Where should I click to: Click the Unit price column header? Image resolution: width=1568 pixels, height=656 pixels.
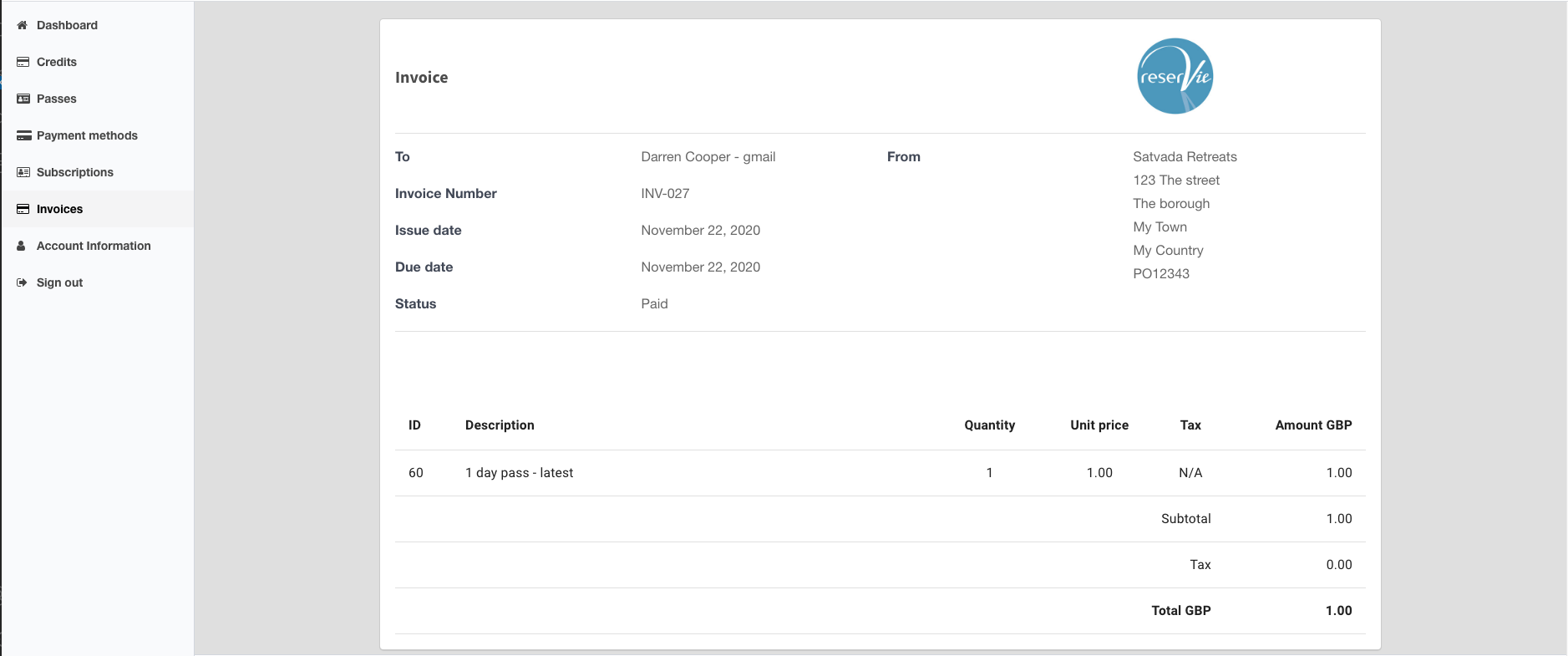point(1099,425)
